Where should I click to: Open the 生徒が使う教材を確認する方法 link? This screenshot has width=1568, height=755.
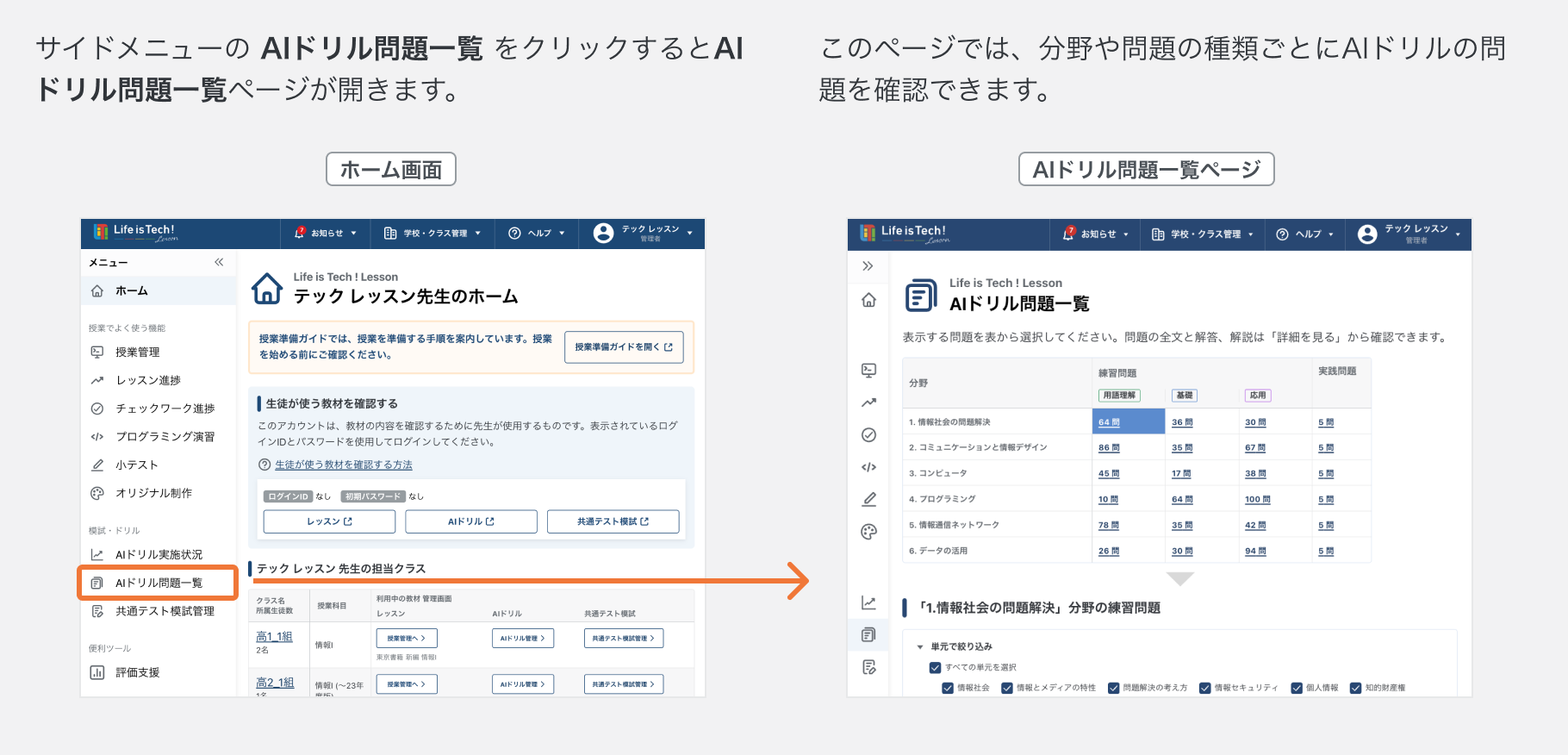[343, 465]
